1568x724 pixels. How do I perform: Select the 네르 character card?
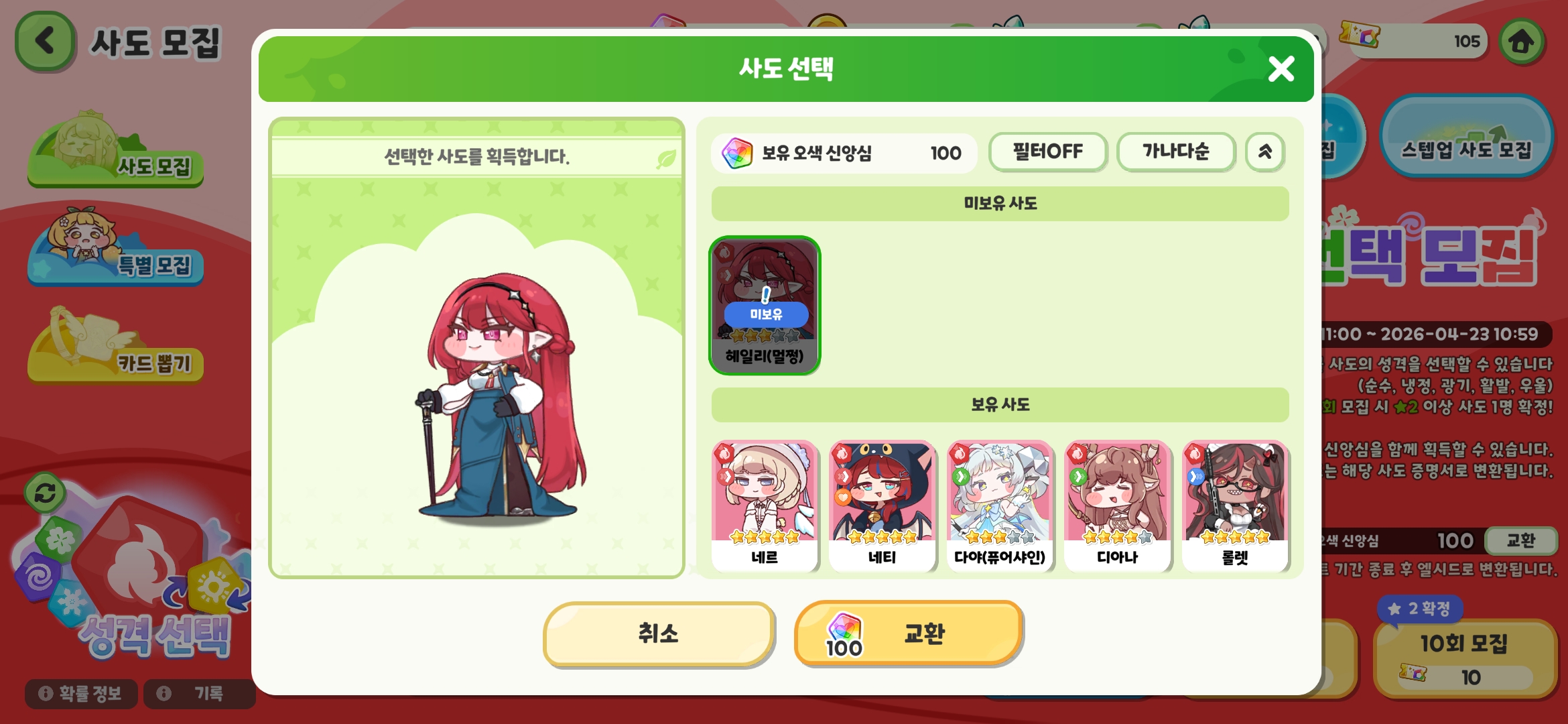(765, 506)
